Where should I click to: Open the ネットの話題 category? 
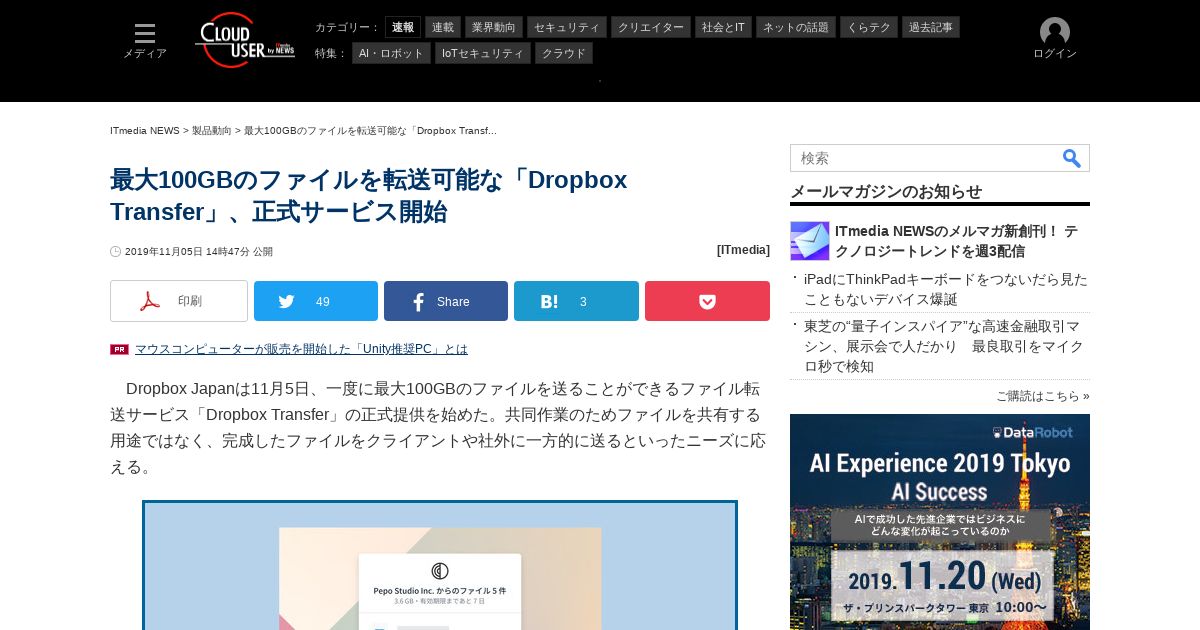tap(796, 27)
